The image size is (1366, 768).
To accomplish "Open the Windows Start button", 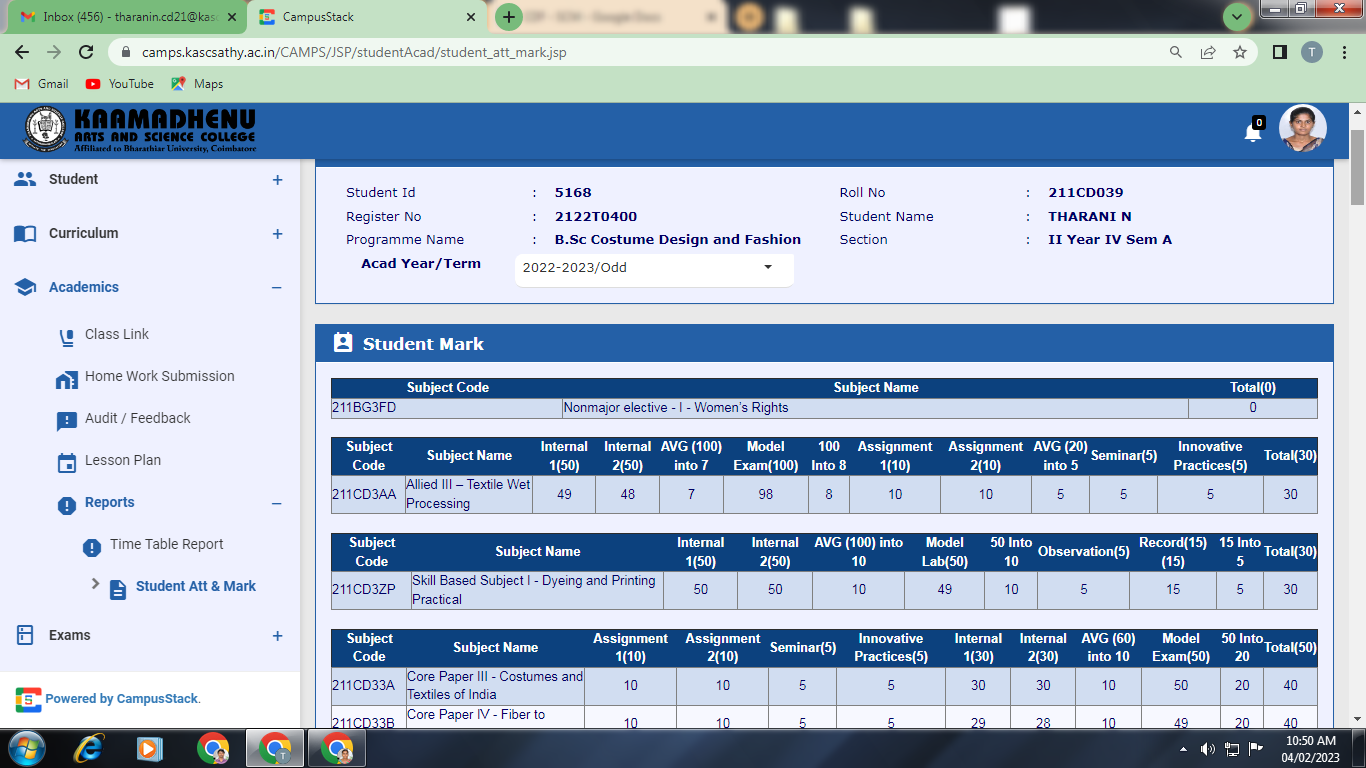I will 25,748.
